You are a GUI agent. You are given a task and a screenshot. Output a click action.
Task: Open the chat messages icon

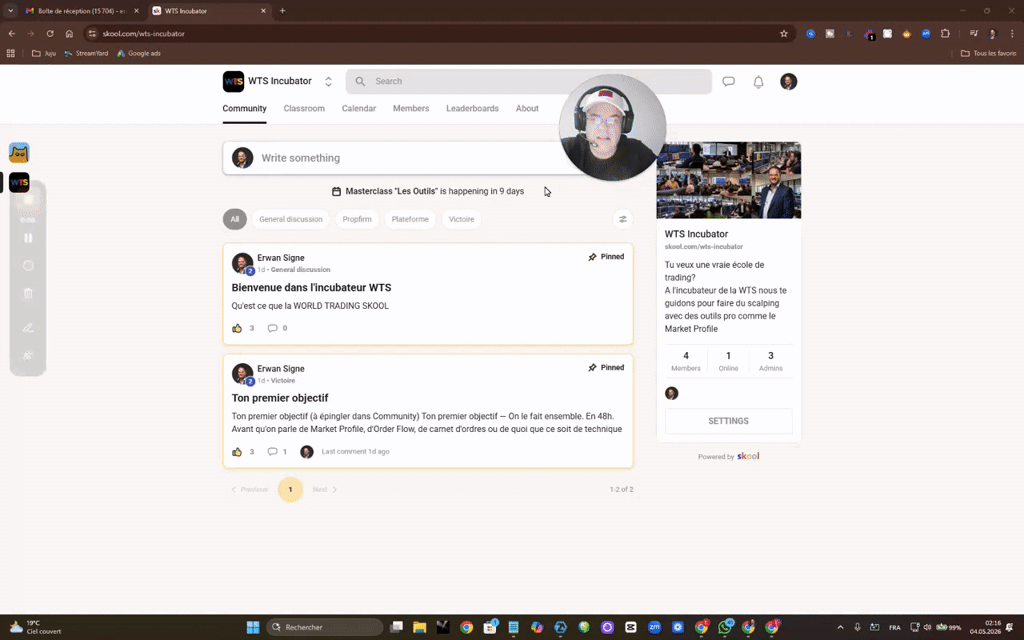click(728, 82)
